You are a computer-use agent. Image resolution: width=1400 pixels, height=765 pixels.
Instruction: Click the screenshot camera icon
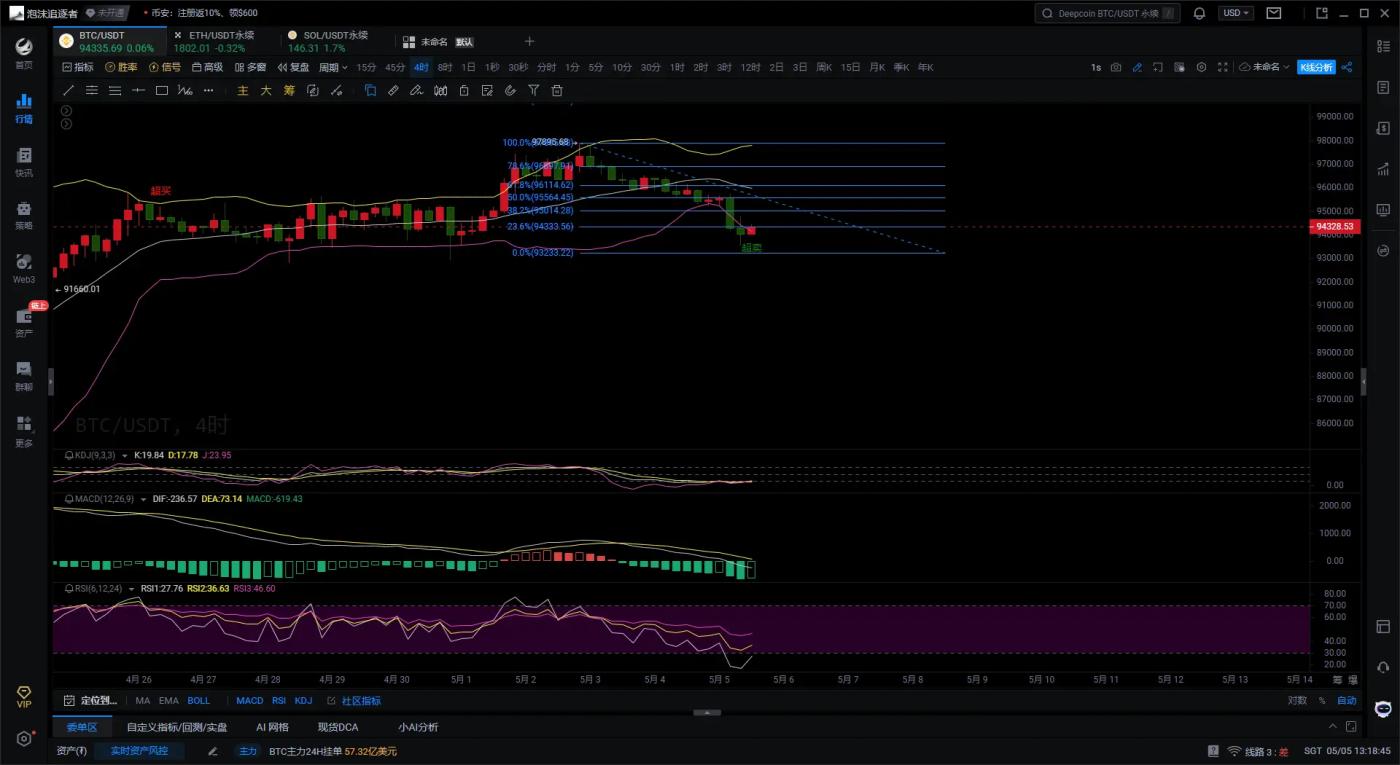[1116, 67]
